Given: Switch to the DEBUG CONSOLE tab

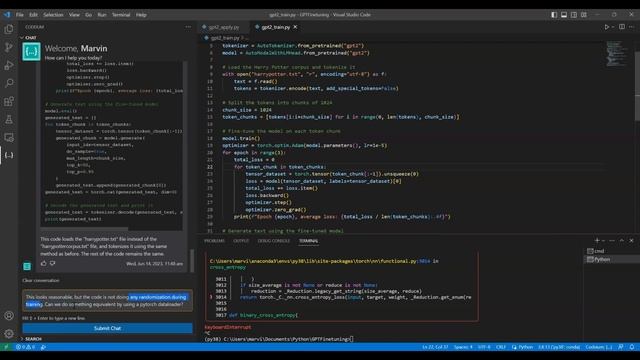Looking at the screenshot, I should click(273, 241).
